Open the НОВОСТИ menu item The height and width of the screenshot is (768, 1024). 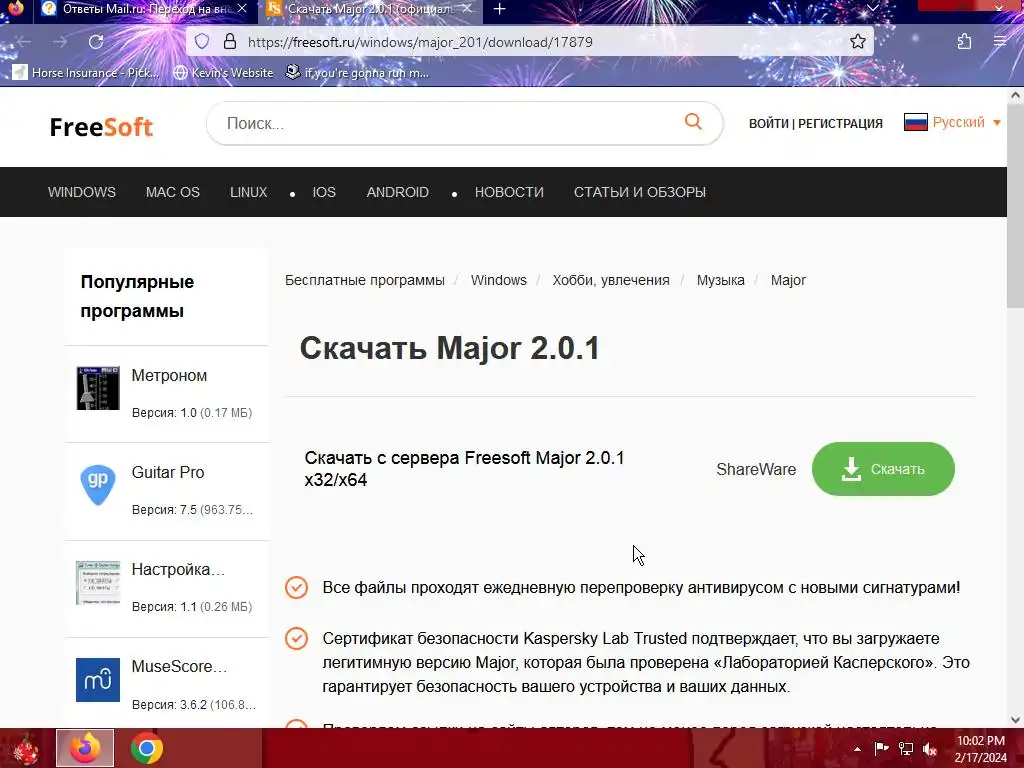509,192
